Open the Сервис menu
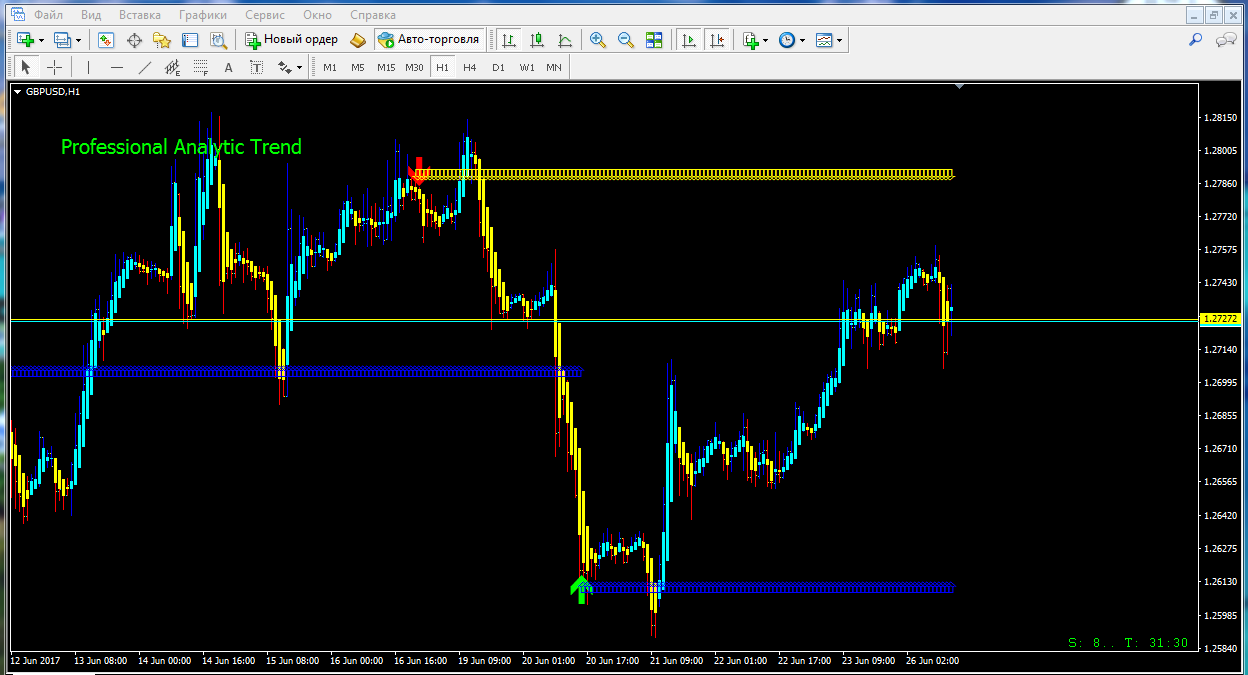 pos(263,15)
